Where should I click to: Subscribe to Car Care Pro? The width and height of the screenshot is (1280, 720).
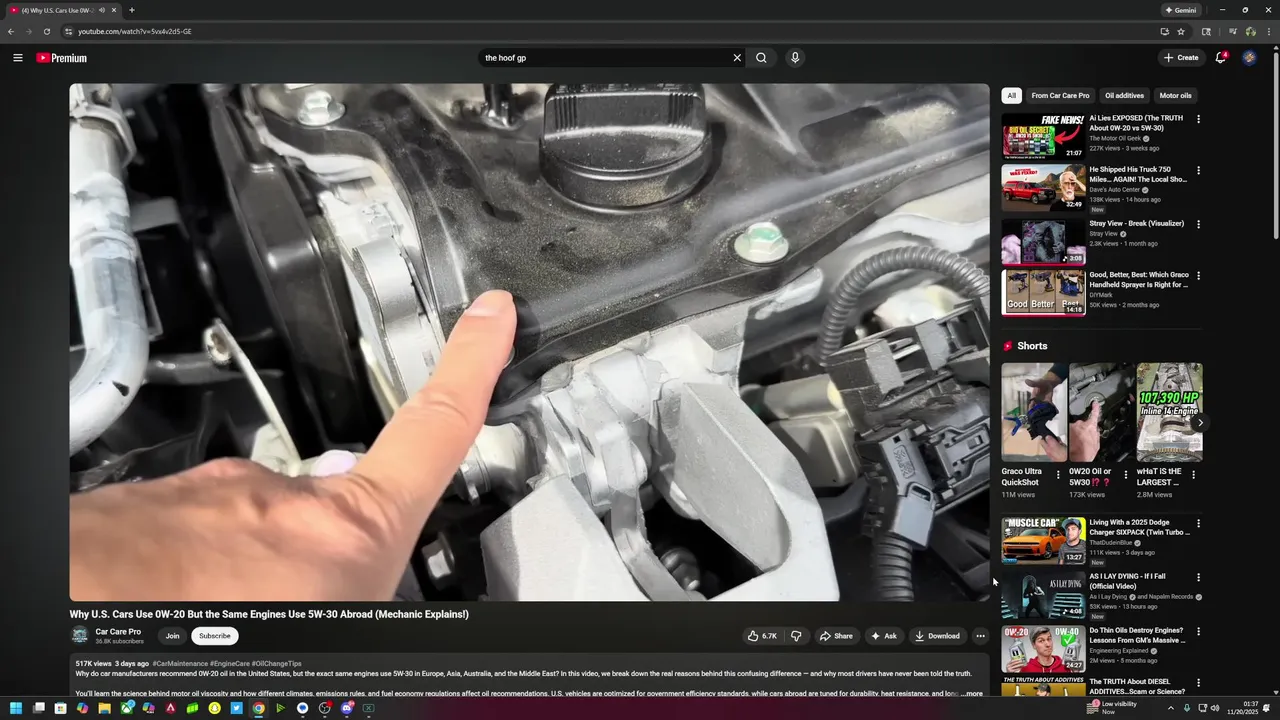(x=215, y=636)
